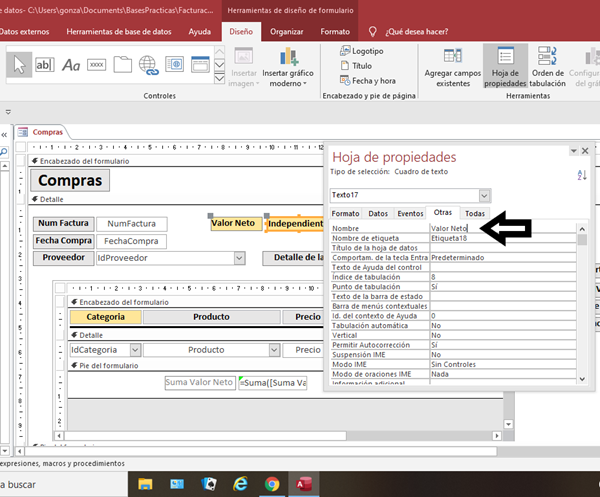Sort properties alphabetically with AZ icon

[x=582, y=175]
